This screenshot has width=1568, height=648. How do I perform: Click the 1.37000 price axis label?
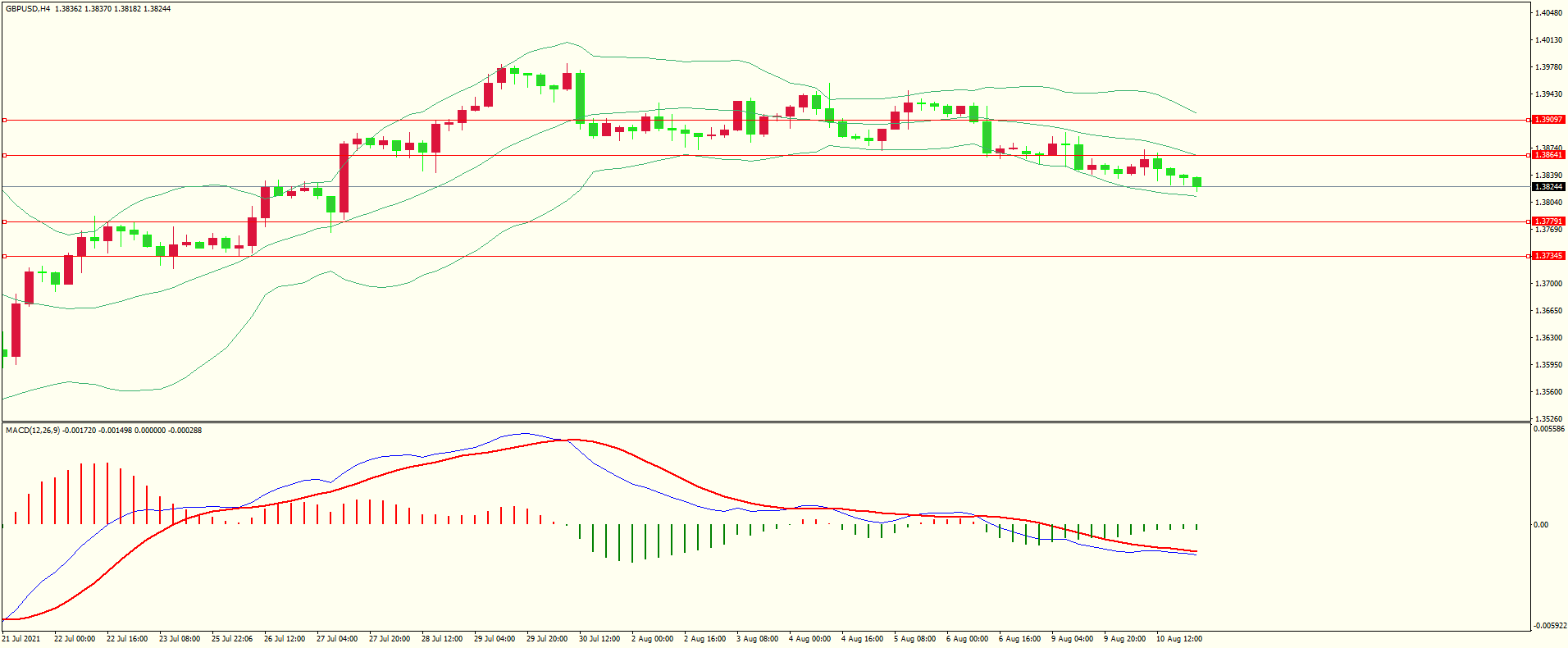tap(1548, 284)
